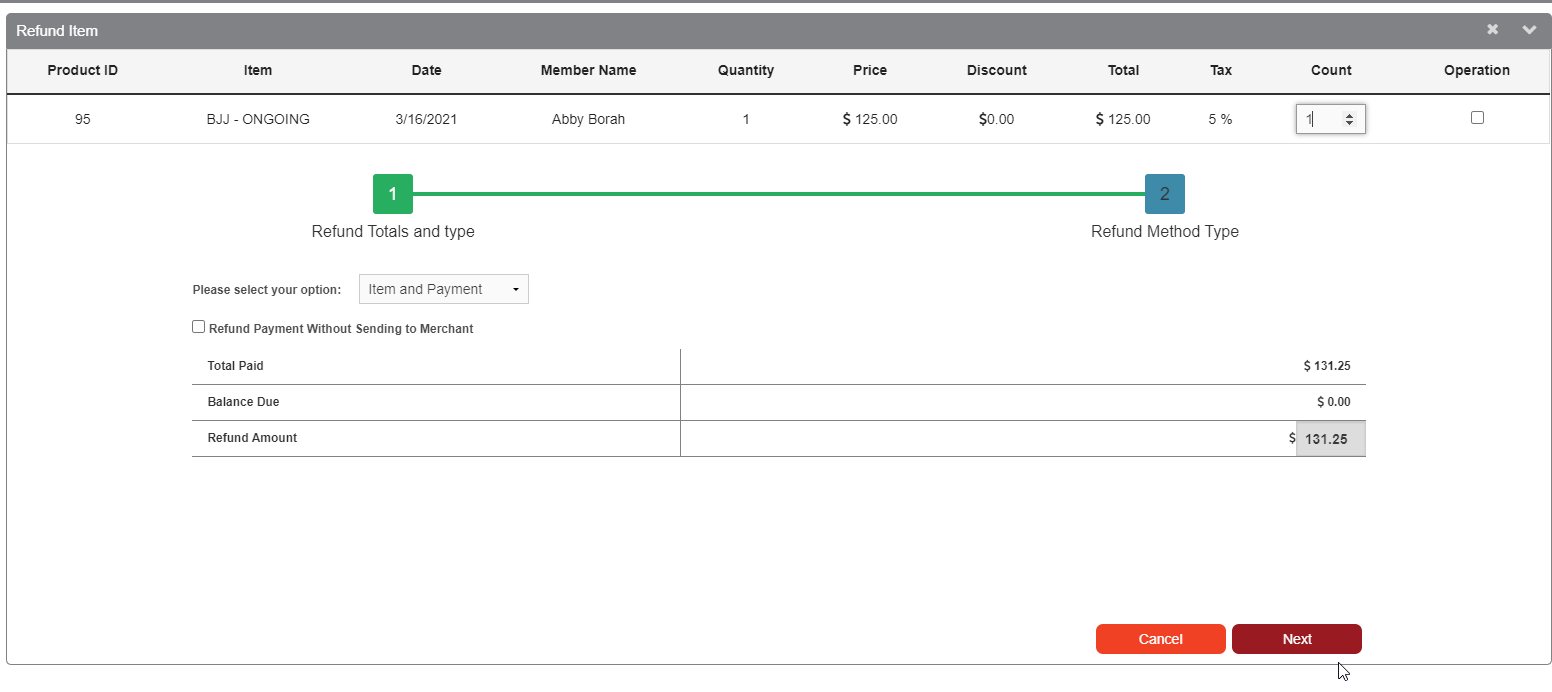Decrease the Count with down arrow
1552x692 pixels.
pos(1349,123)
